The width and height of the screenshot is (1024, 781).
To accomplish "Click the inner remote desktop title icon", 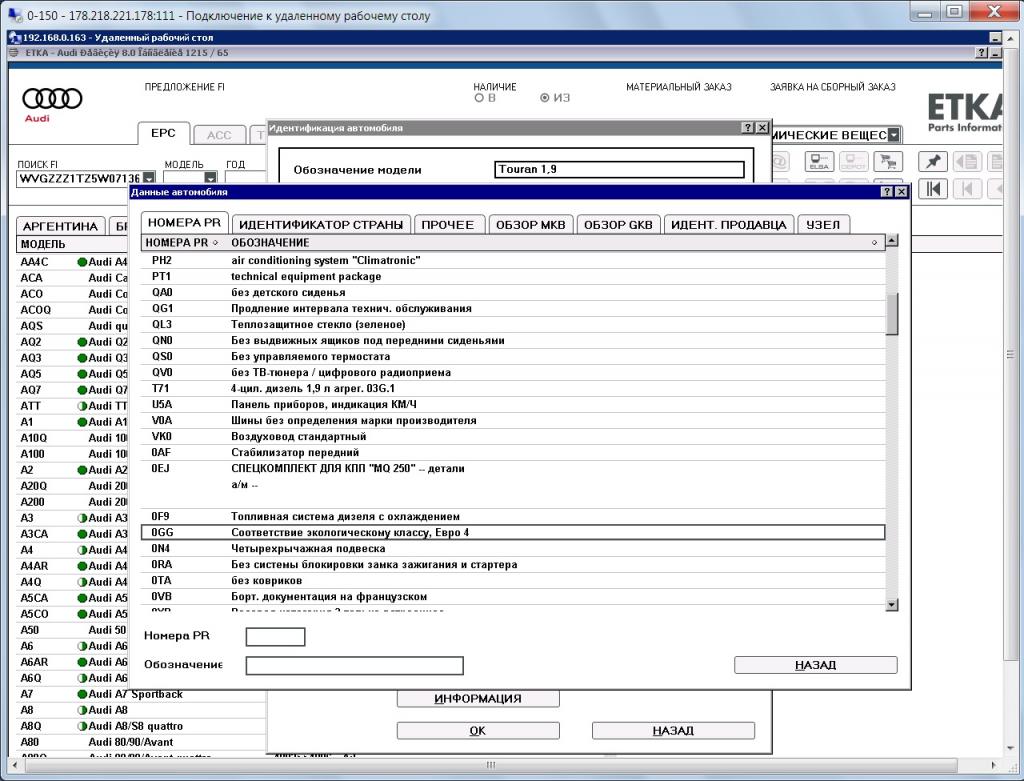I will pyautogui.click(x=15, y=37).
